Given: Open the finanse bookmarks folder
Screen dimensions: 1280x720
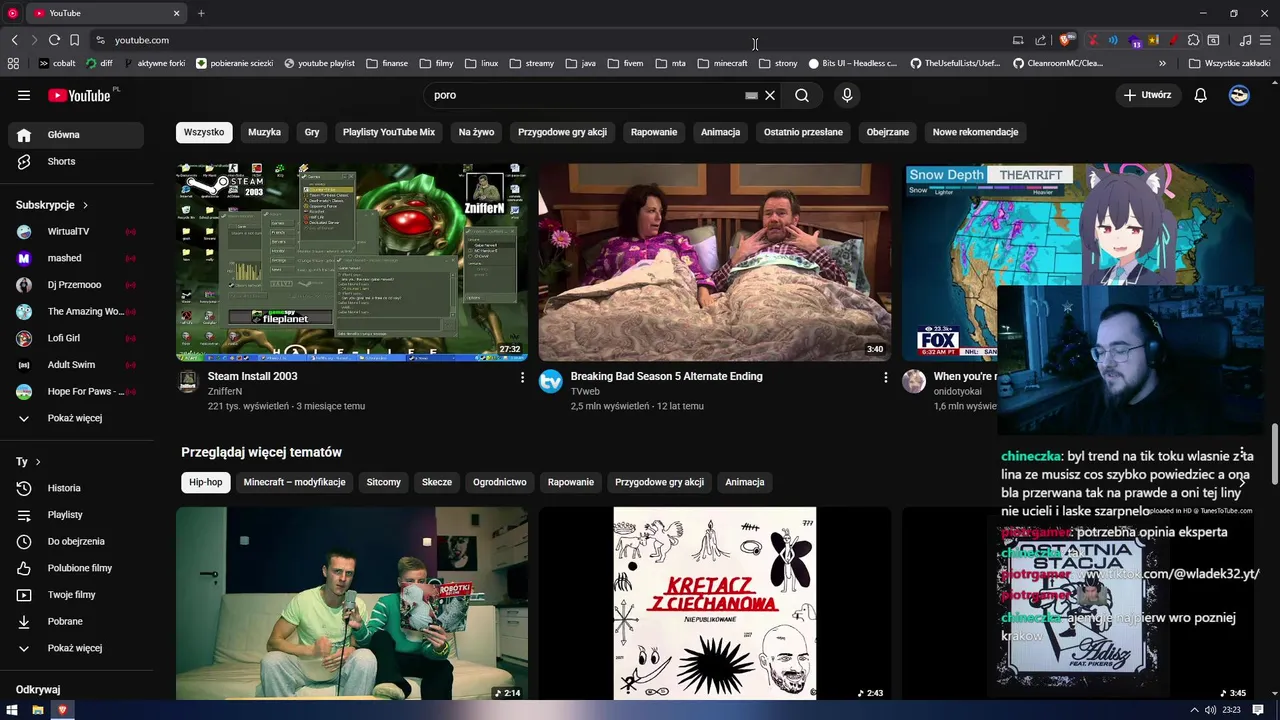Looking at the screenshot, I should [x=387, y=63].
